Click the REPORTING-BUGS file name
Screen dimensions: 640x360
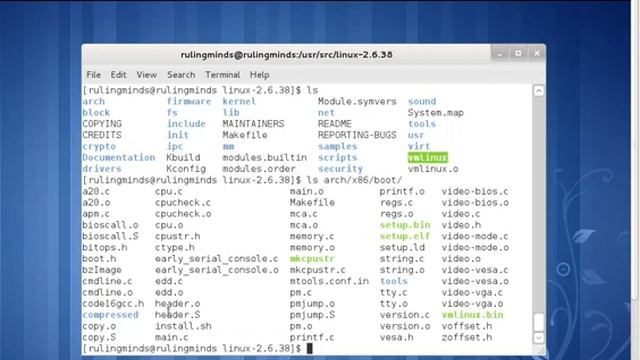(357, 135)
